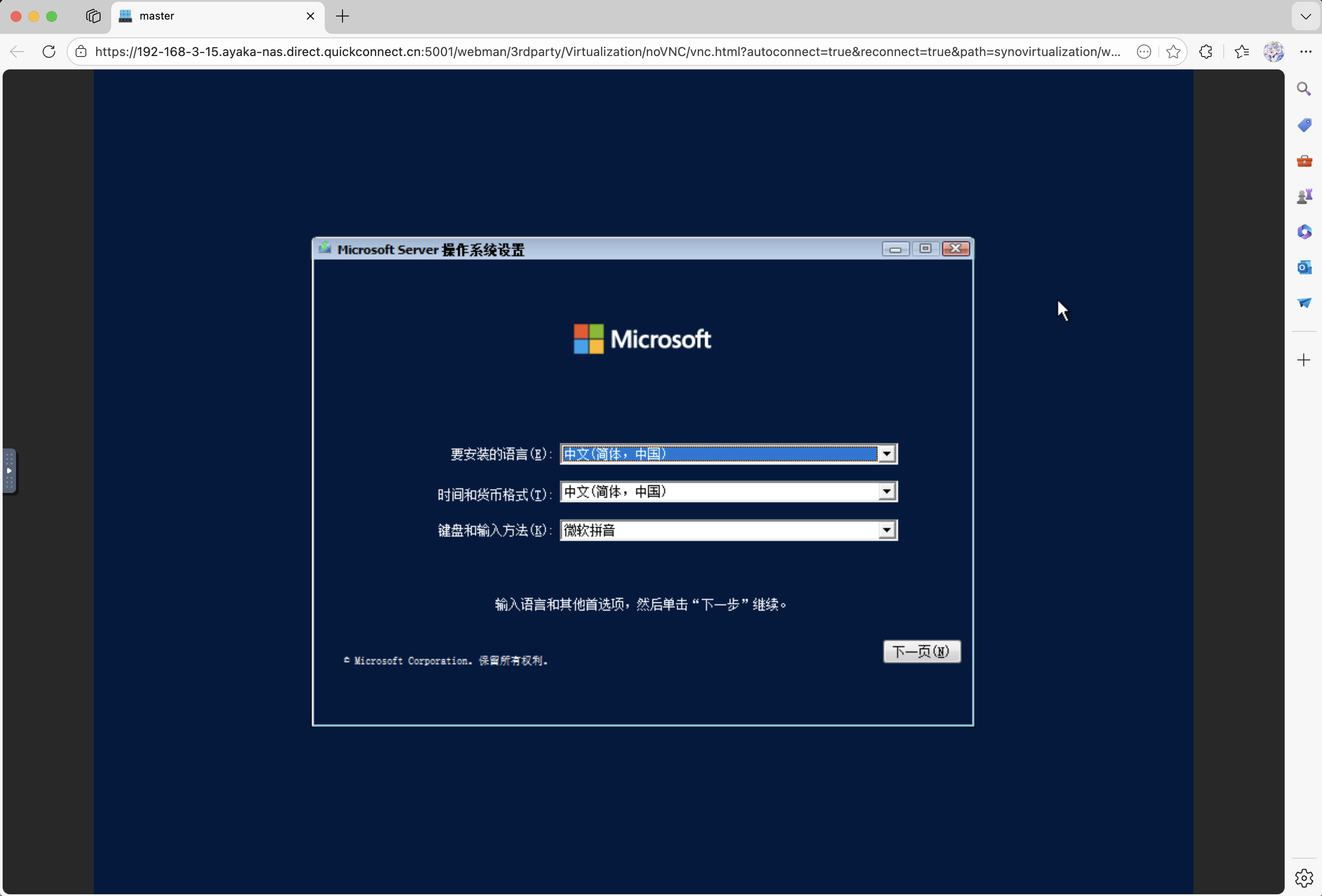The image size is (1322, 896).
Task: Open the Tools briefcase sidebar icon
Action: click(1304, 161)
